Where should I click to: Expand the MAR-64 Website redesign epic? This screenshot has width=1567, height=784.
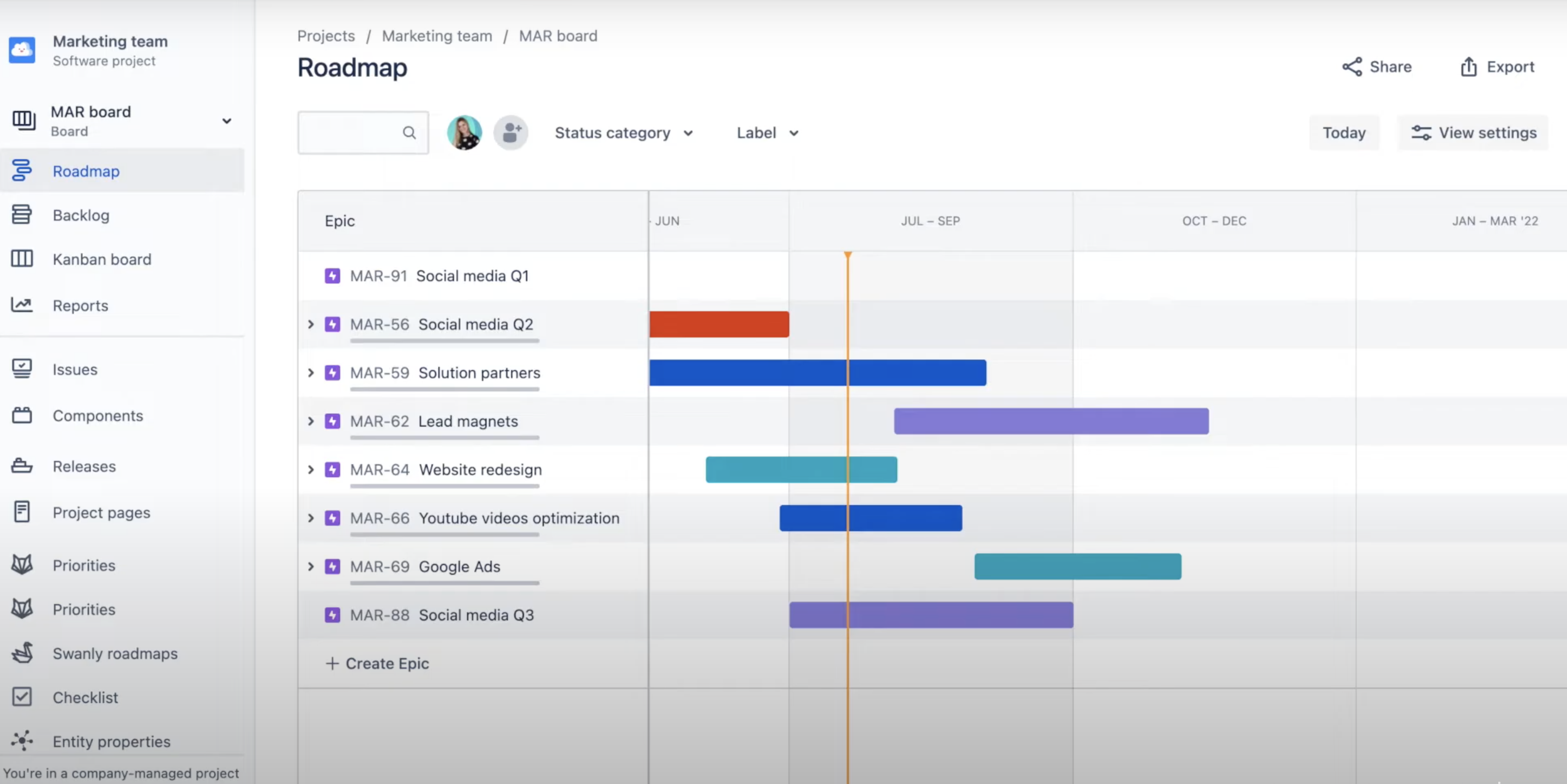pos(311,469)
